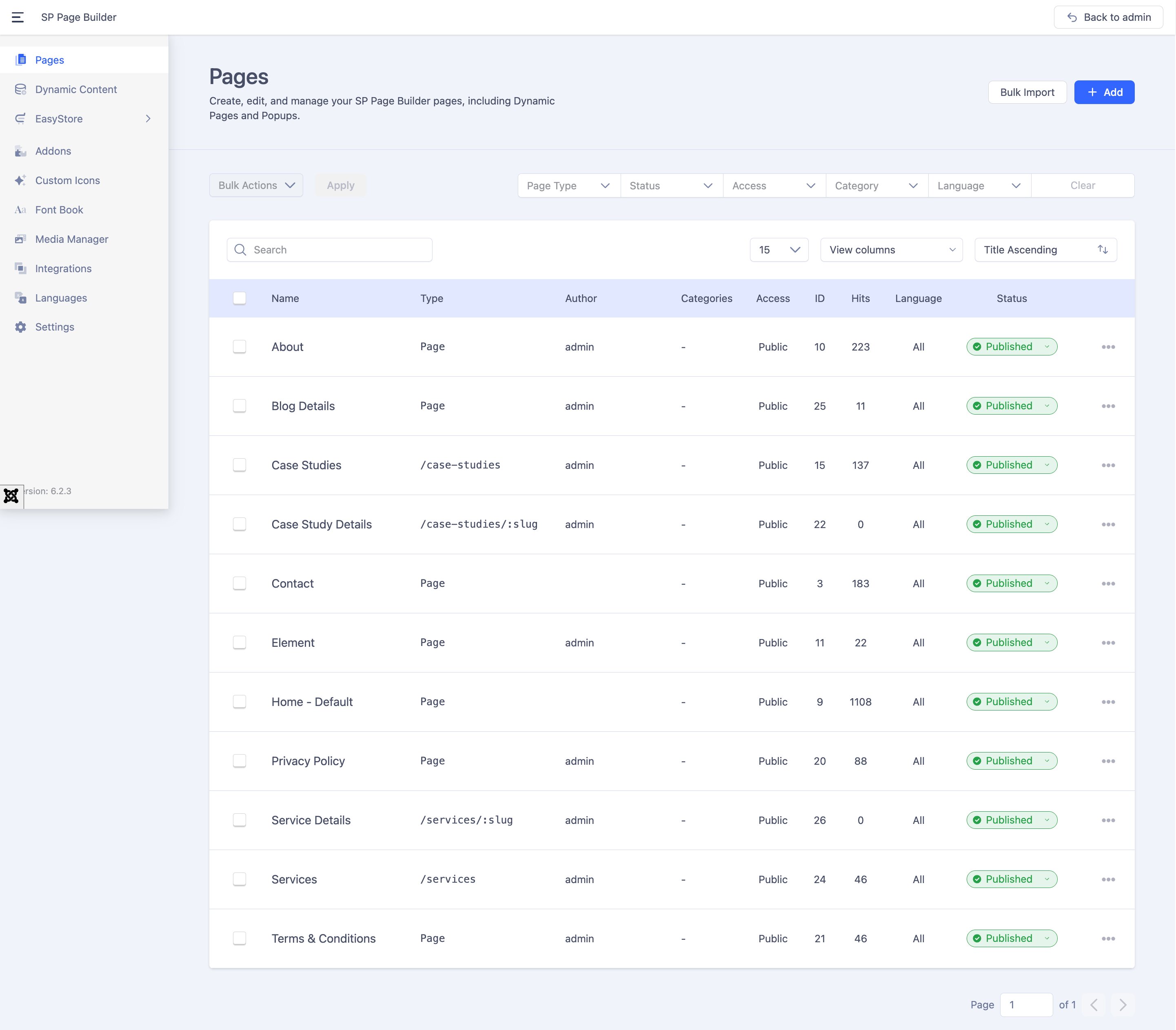This screenshot has height=1030, width=1176.
Task: Open Published status dropdown for Case Studies
Action: [1012, 465]
